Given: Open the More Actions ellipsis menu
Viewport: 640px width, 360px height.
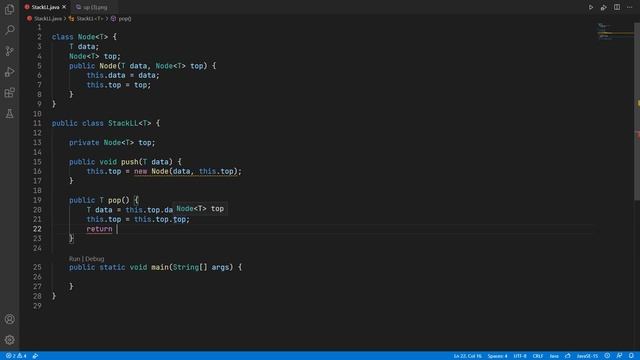Looking at the screenshot, I should pos(630,7).
